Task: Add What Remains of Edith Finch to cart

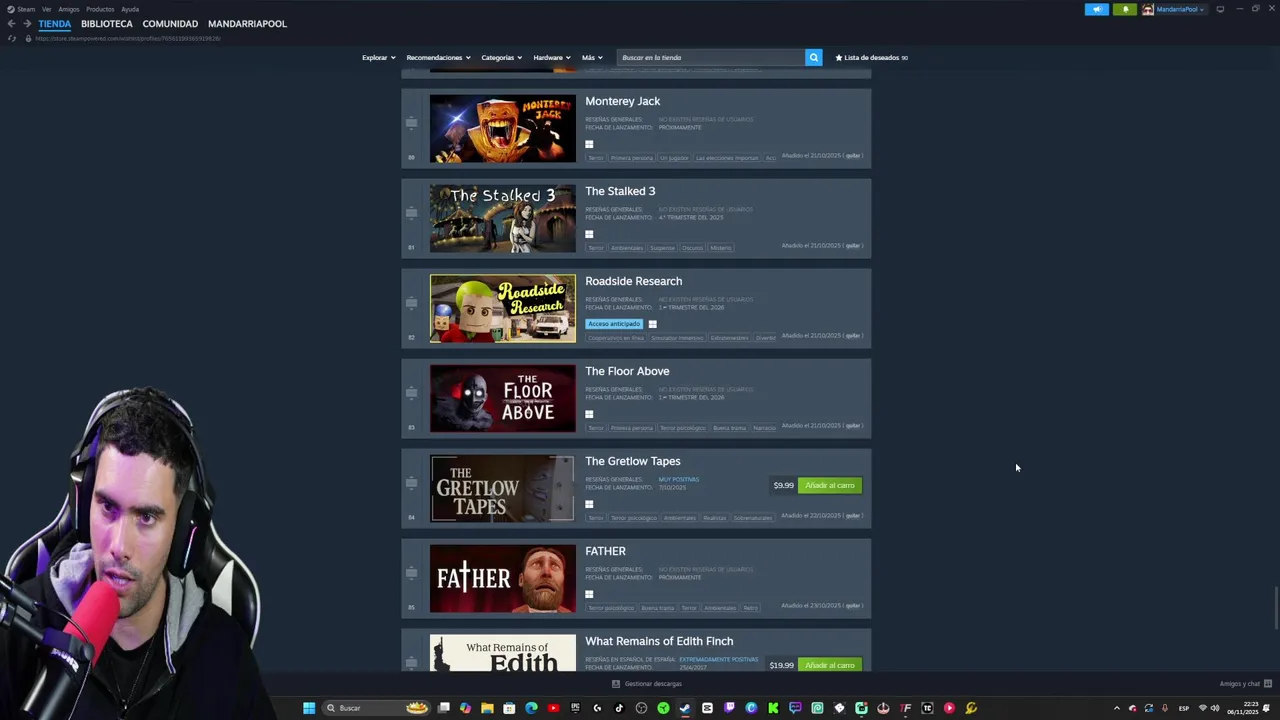Action: pyautogui.click(x=830, y=665)
